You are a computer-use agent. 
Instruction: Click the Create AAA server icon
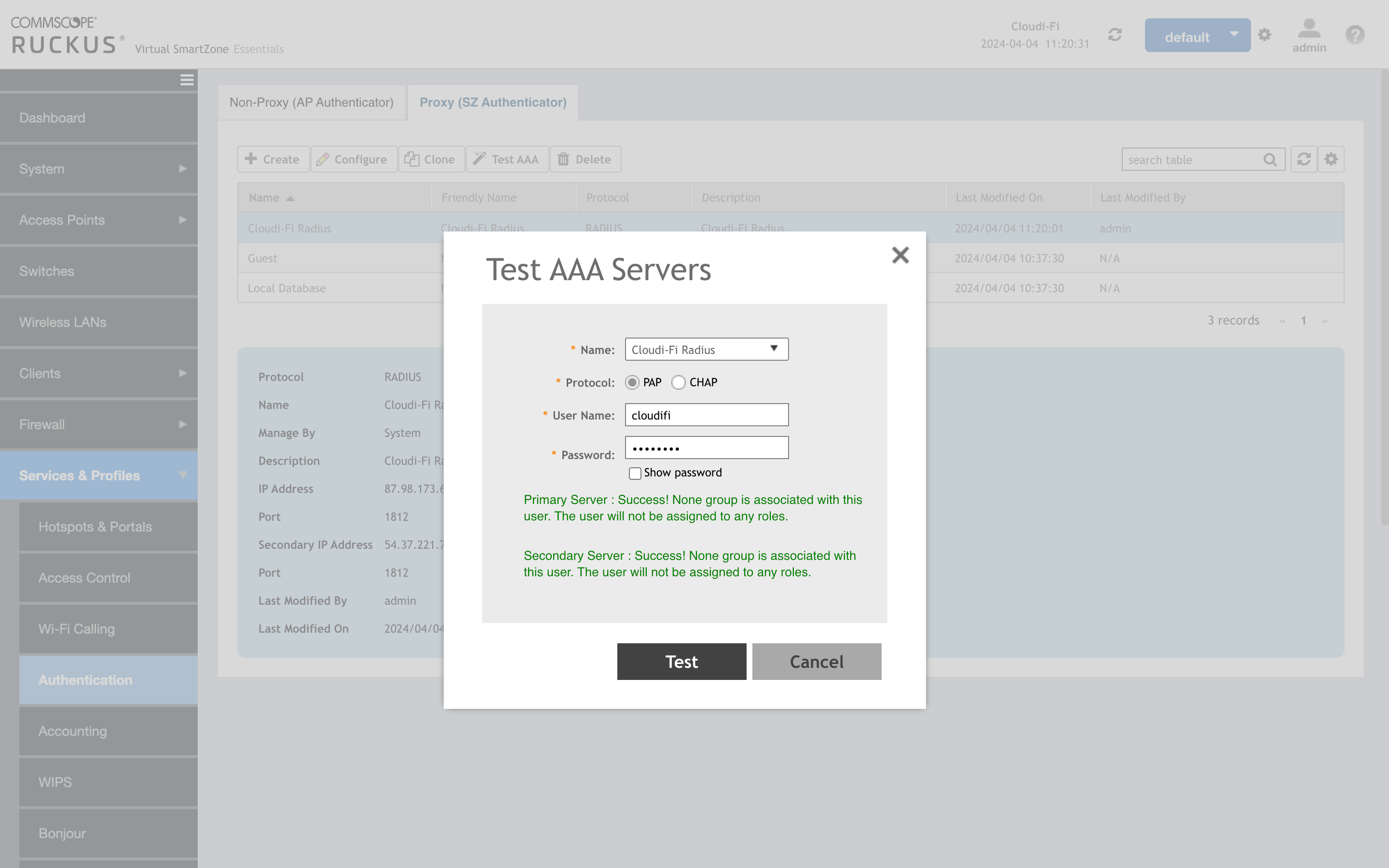pos(251,159)
